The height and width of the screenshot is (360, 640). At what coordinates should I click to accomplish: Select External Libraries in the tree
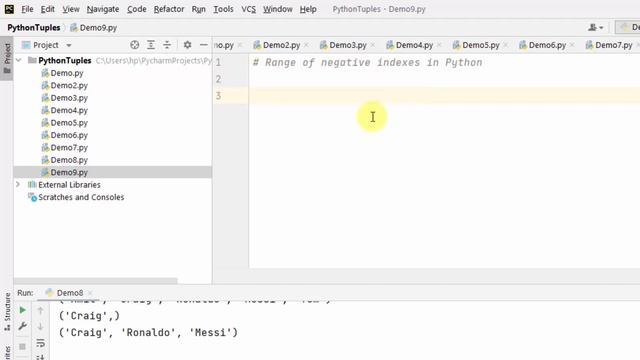click(x=64, y=185)
